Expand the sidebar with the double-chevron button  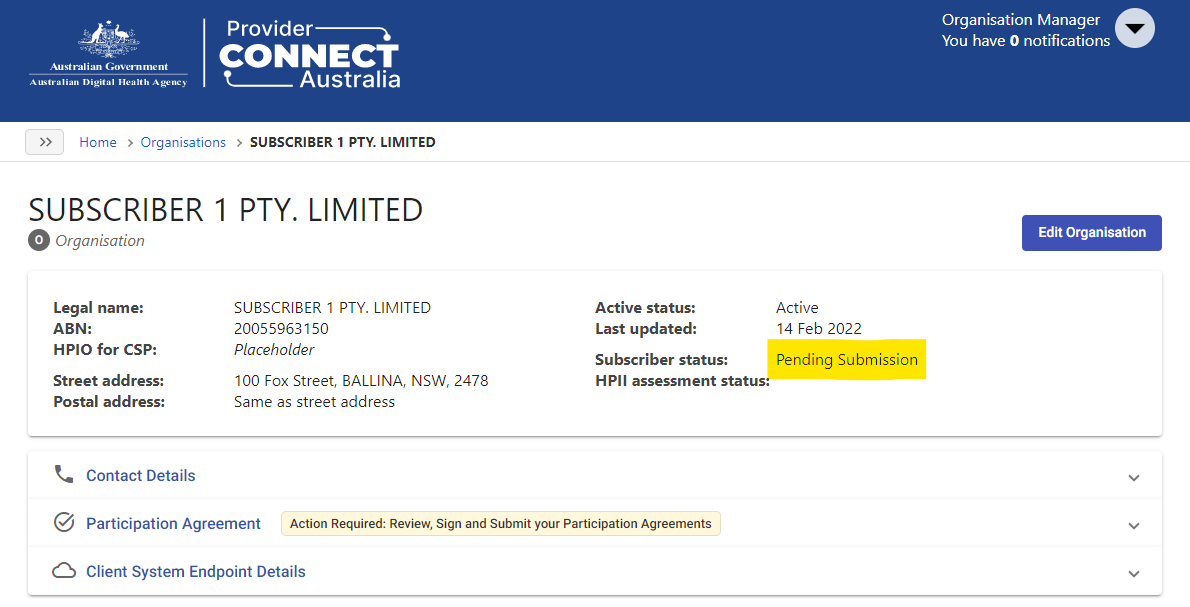tap(45, 142)
